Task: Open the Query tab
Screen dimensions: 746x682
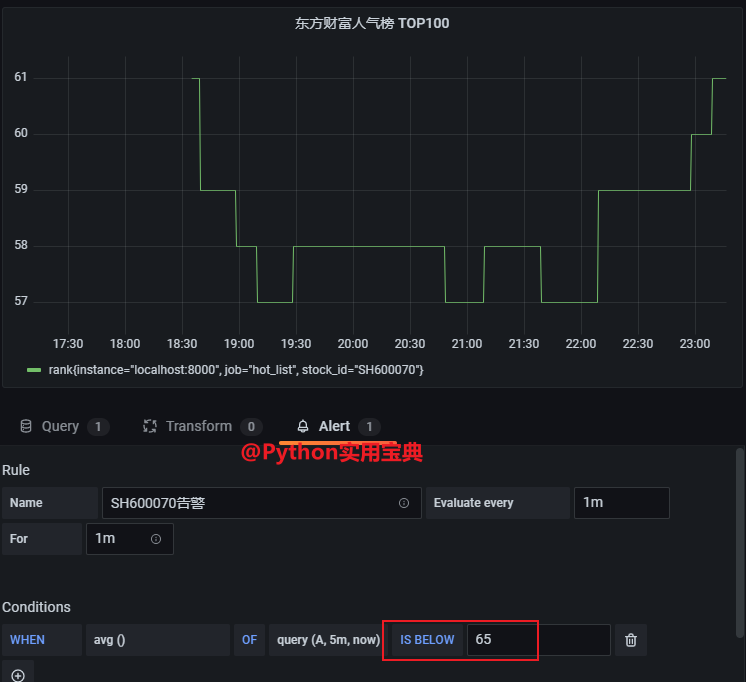Action: point(60,426)
